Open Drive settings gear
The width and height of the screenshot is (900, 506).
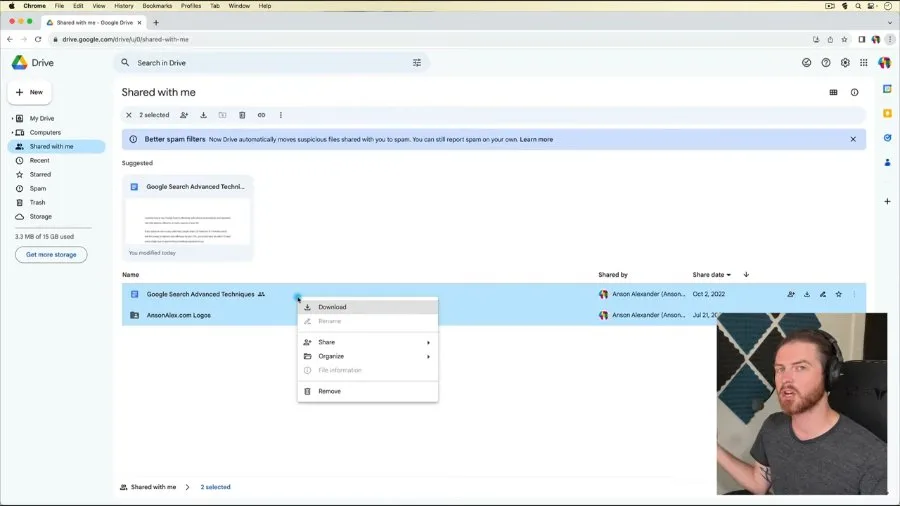pyautogui.click(x=845, y=63)
